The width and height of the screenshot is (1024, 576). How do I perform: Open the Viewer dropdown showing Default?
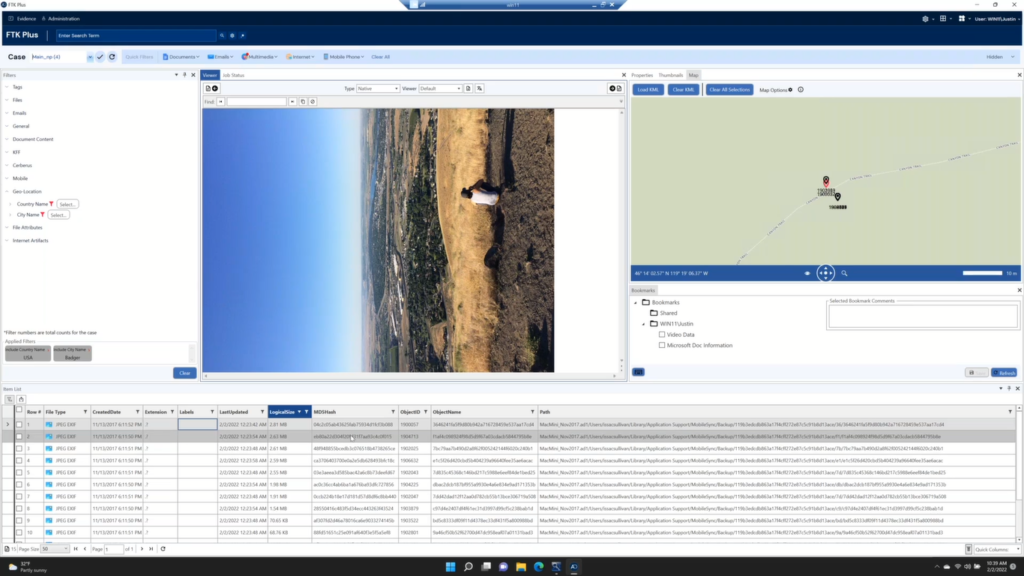pos(440,89)
